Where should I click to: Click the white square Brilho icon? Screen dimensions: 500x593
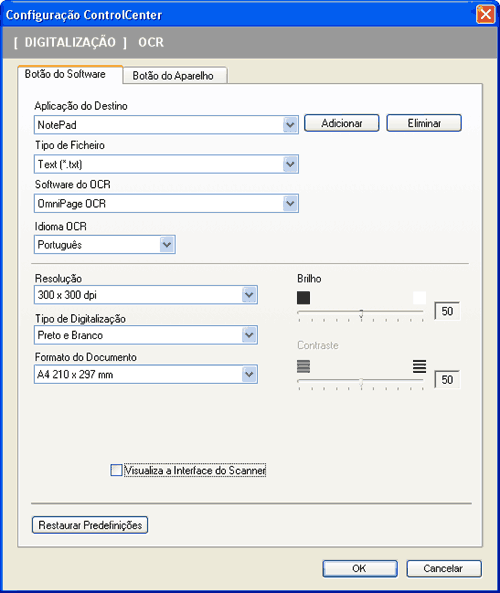(419, 298)
